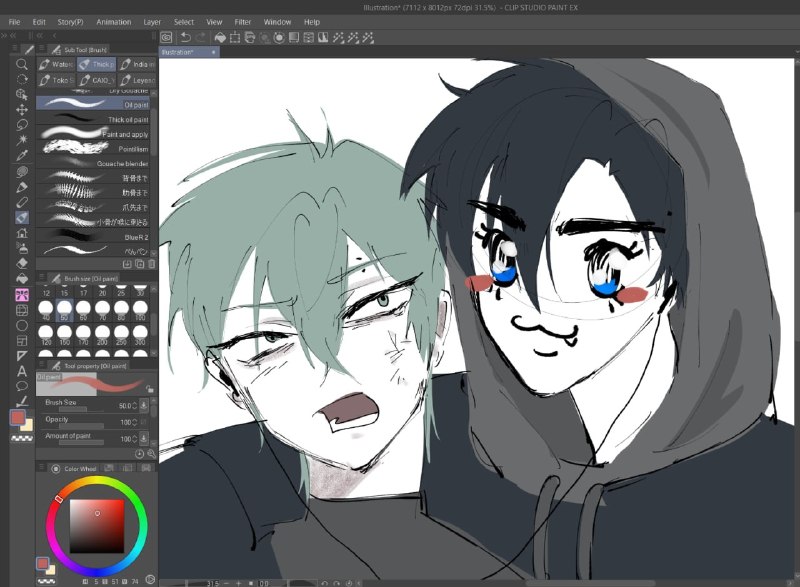
Task: Click the Undo arrow in toolbar
Action: [186, 38]
